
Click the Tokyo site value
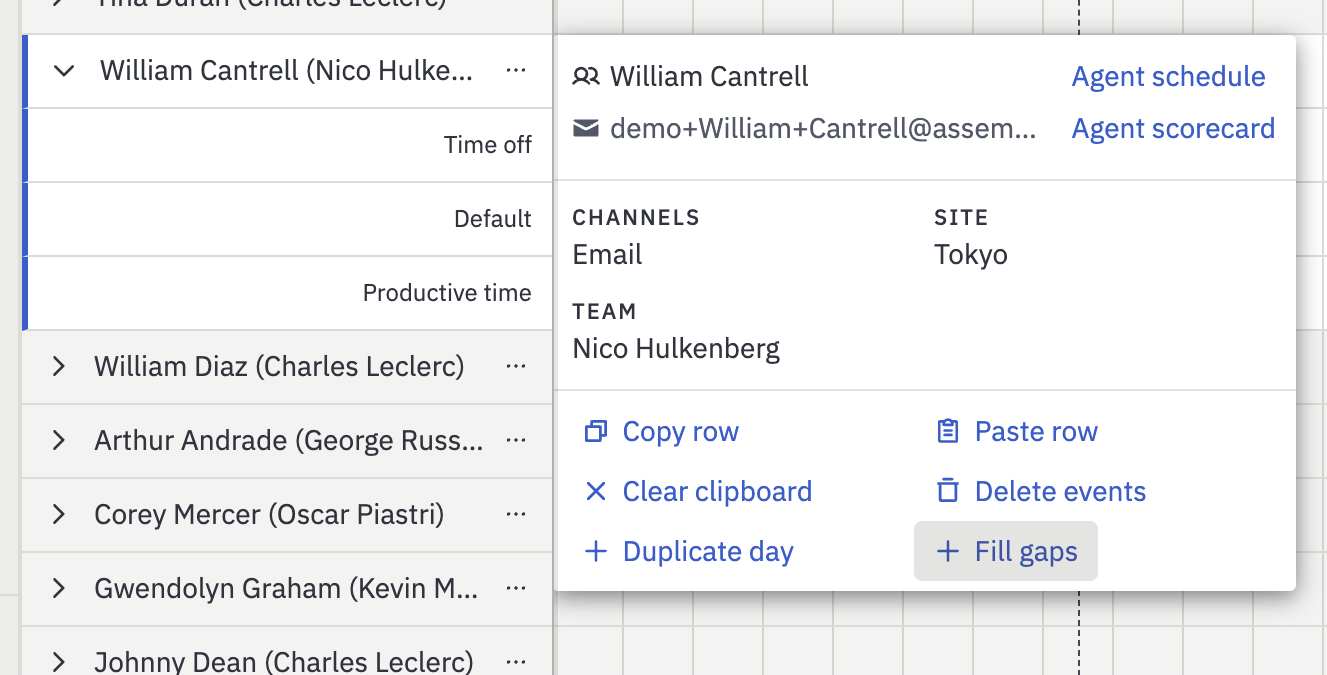(x=971, y=255)
